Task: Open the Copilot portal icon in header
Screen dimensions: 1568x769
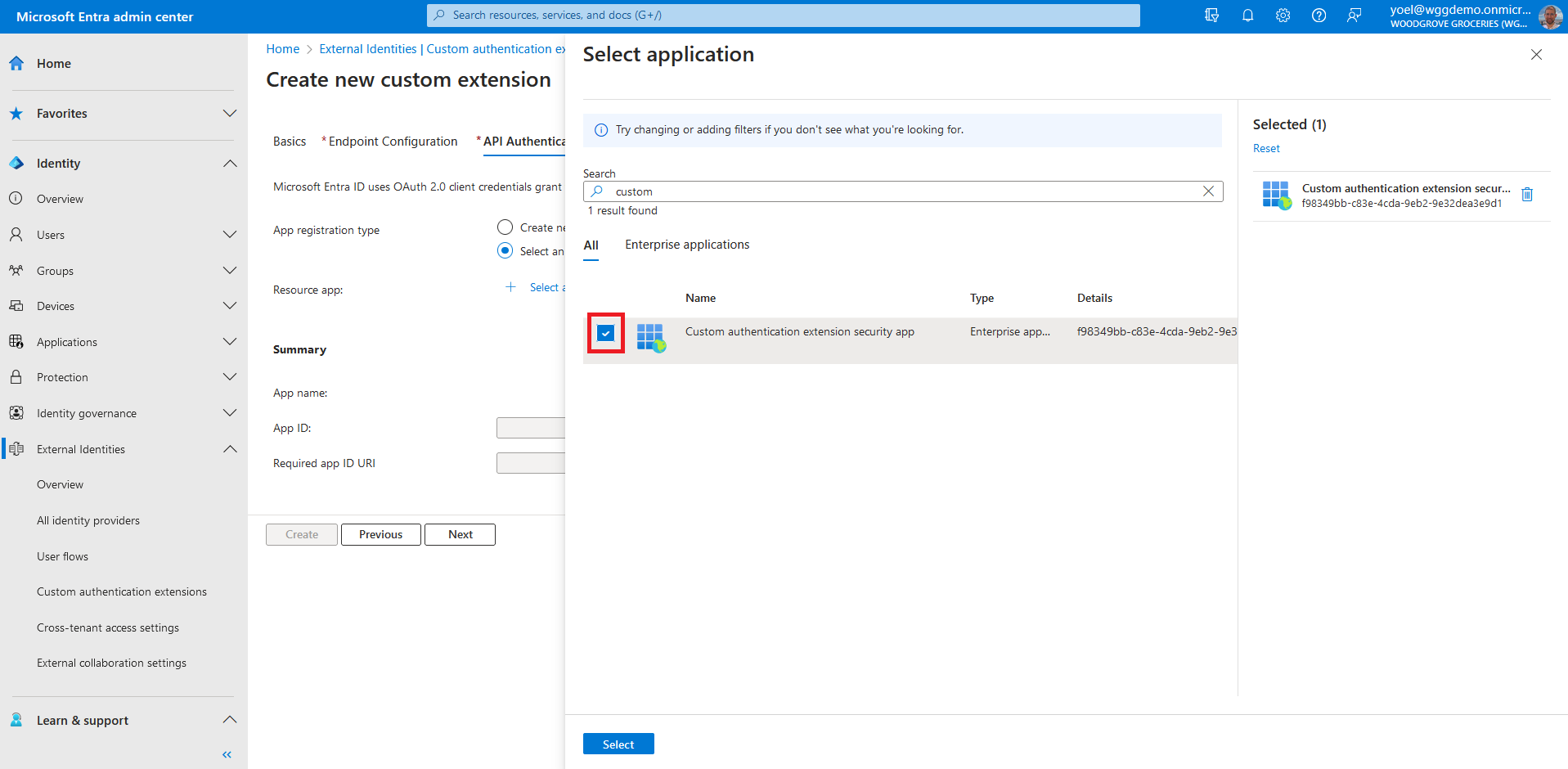Action: (x=1211, y=16)
